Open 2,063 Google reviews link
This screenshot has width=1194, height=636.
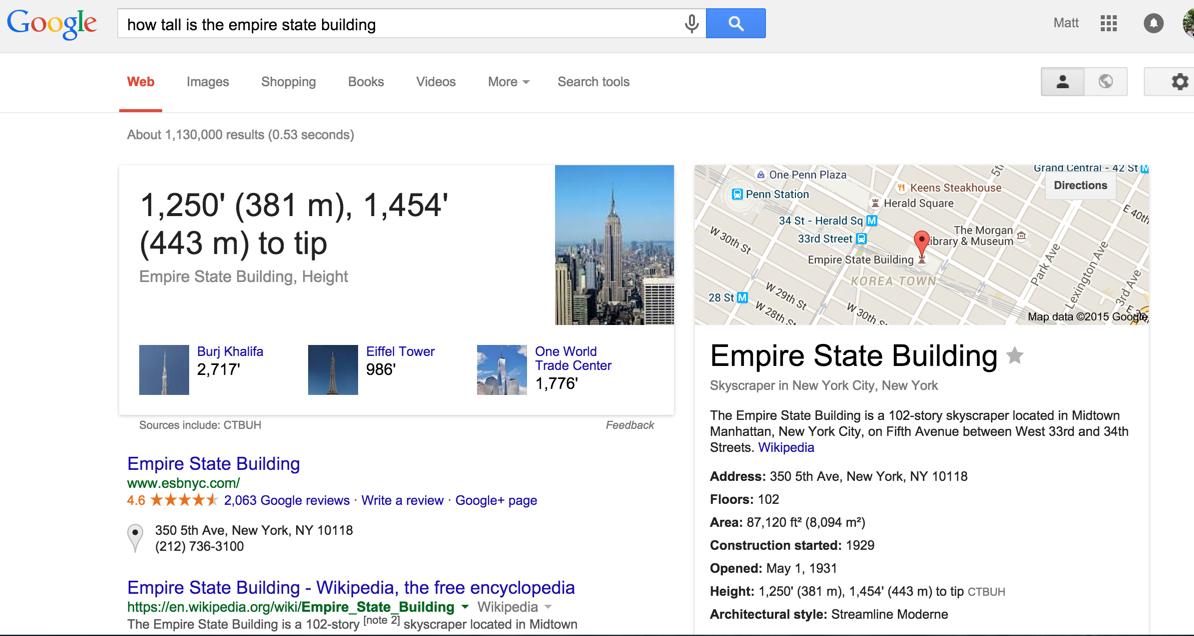286,500
